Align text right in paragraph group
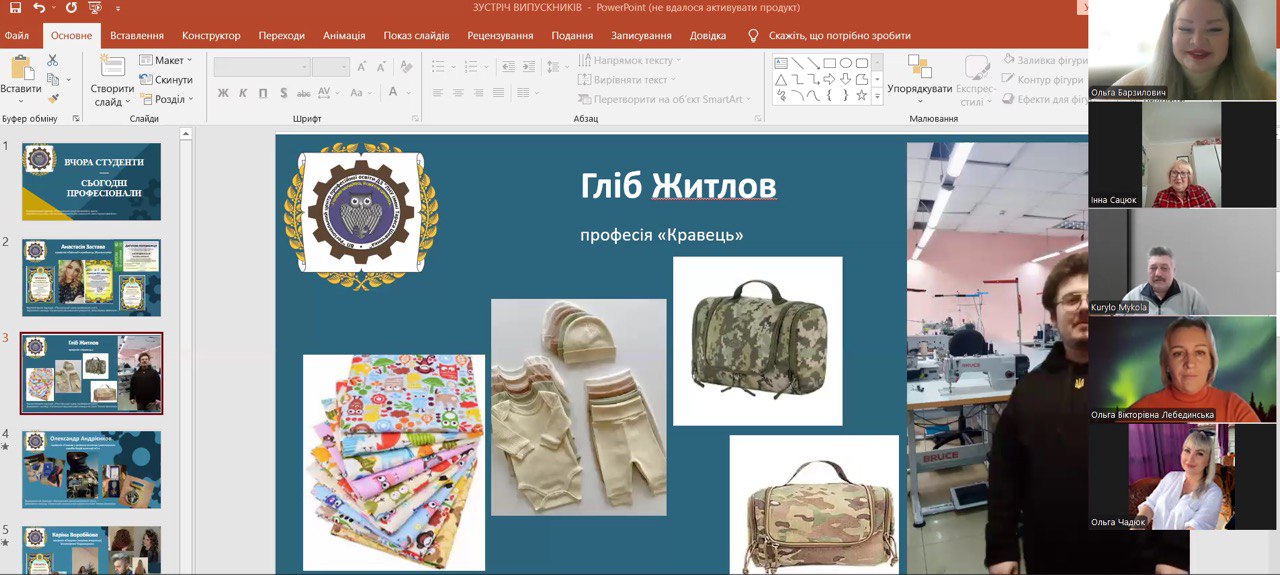 [x=479, y=93]
